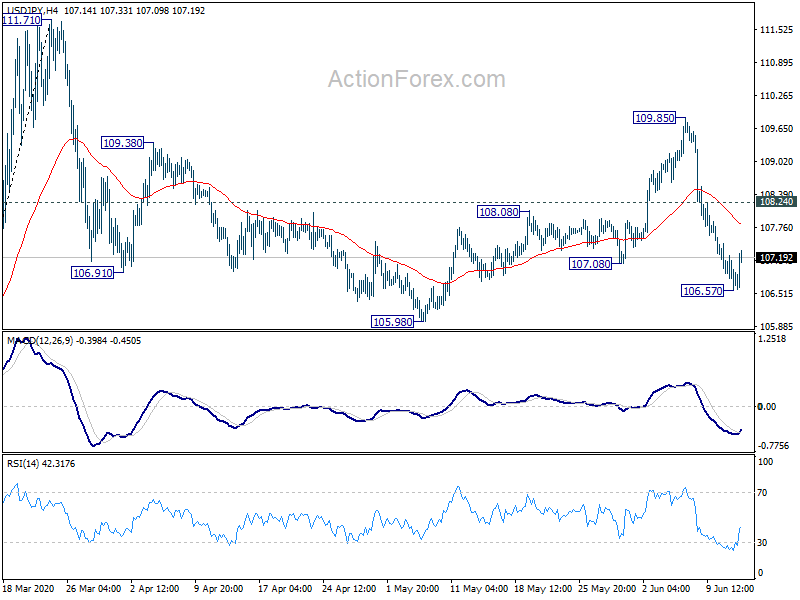Click the 105.885 price axis value
The width and height of the screenshot is (800, 600).
pos(777,327)
